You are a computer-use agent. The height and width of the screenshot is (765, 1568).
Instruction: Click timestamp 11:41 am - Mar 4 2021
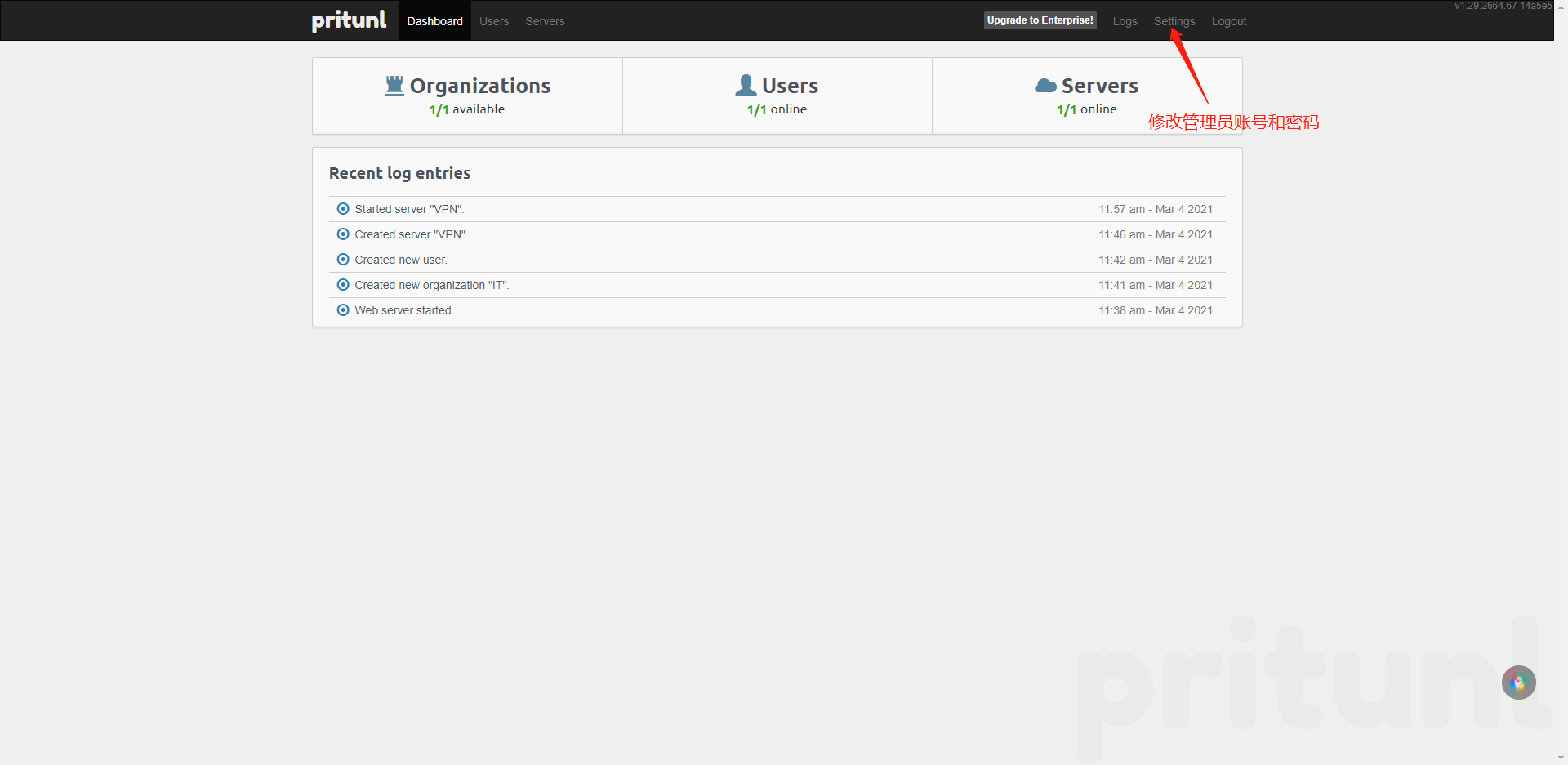tap(1156, 285)
